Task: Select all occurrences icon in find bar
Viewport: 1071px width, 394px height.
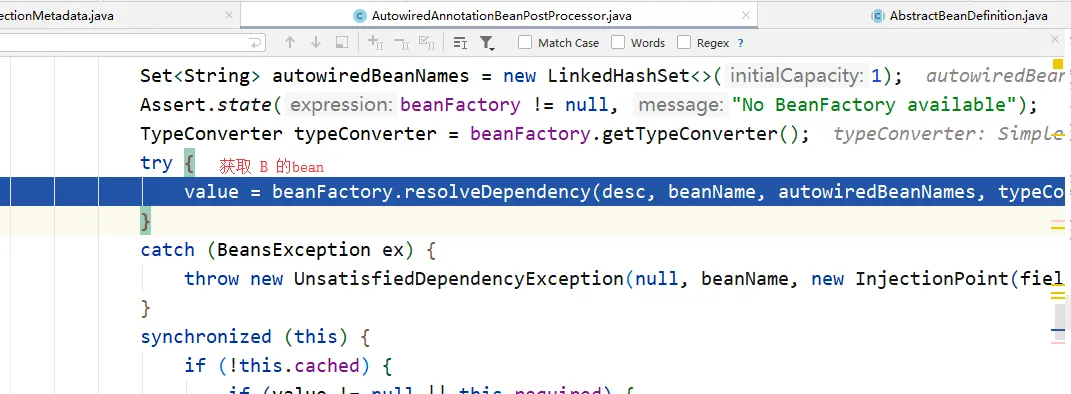Action: [427, 43]
